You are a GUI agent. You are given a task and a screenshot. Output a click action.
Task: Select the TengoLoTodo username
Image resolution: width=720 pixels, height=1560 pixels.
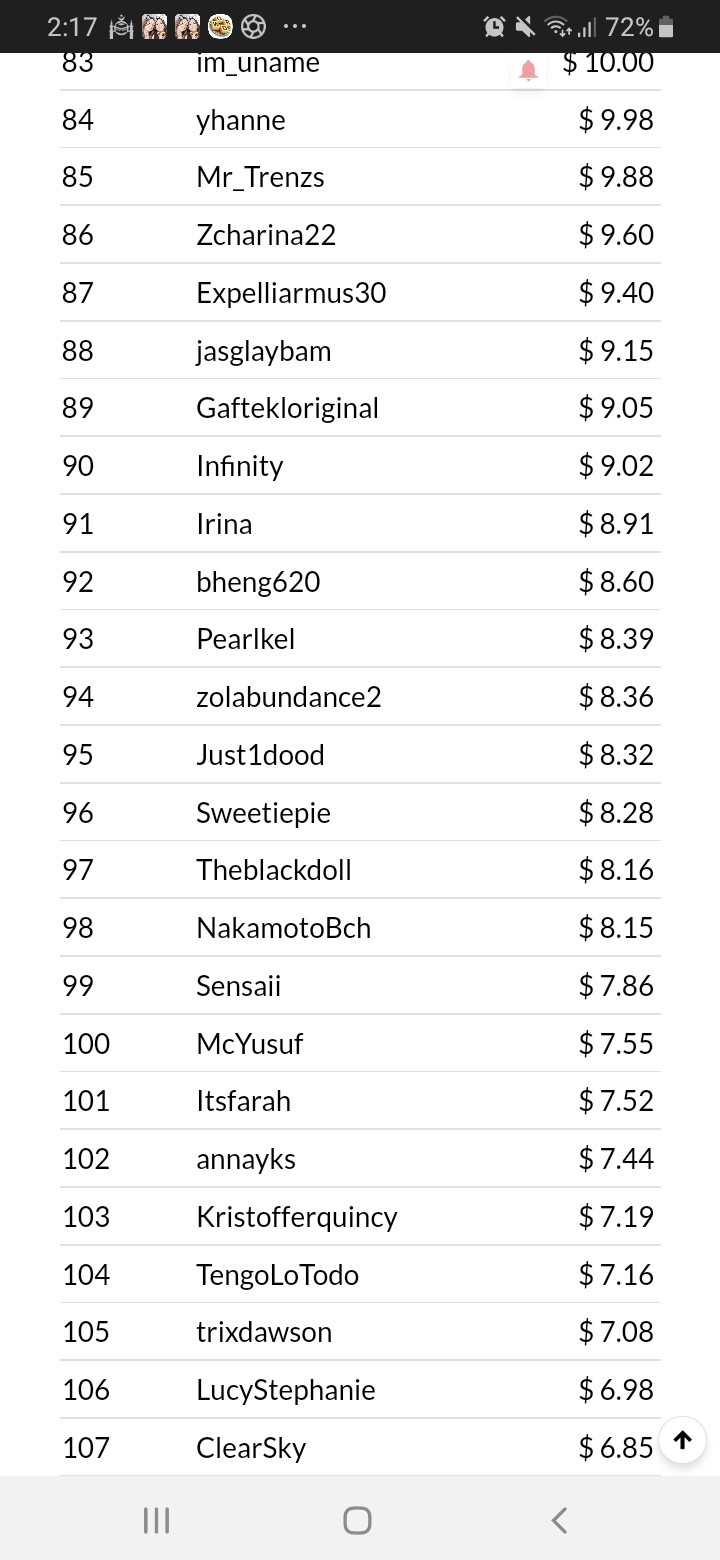277,1275
